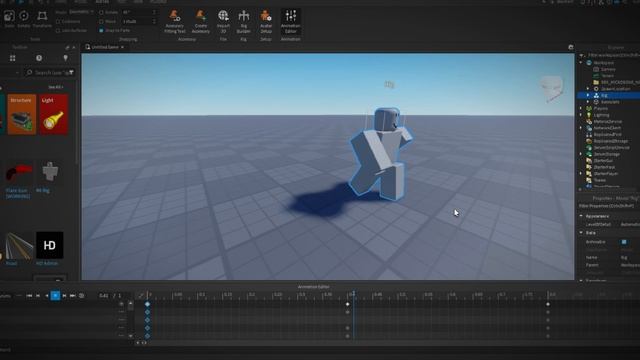Viewport: 640px width, 360px height.
Task: Open Avatar Setup
Action: click(266, 22)
